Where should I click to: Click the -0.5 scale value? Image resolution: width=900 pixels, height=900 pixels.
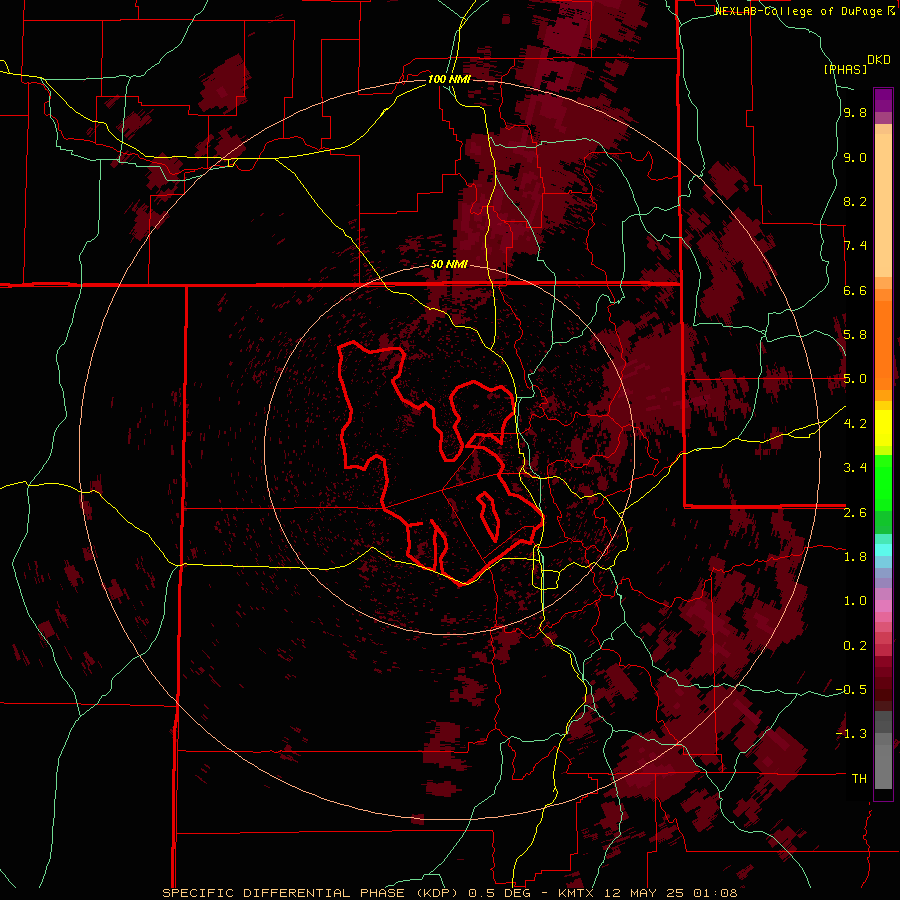pyautogui.click(x=851, y=690)
